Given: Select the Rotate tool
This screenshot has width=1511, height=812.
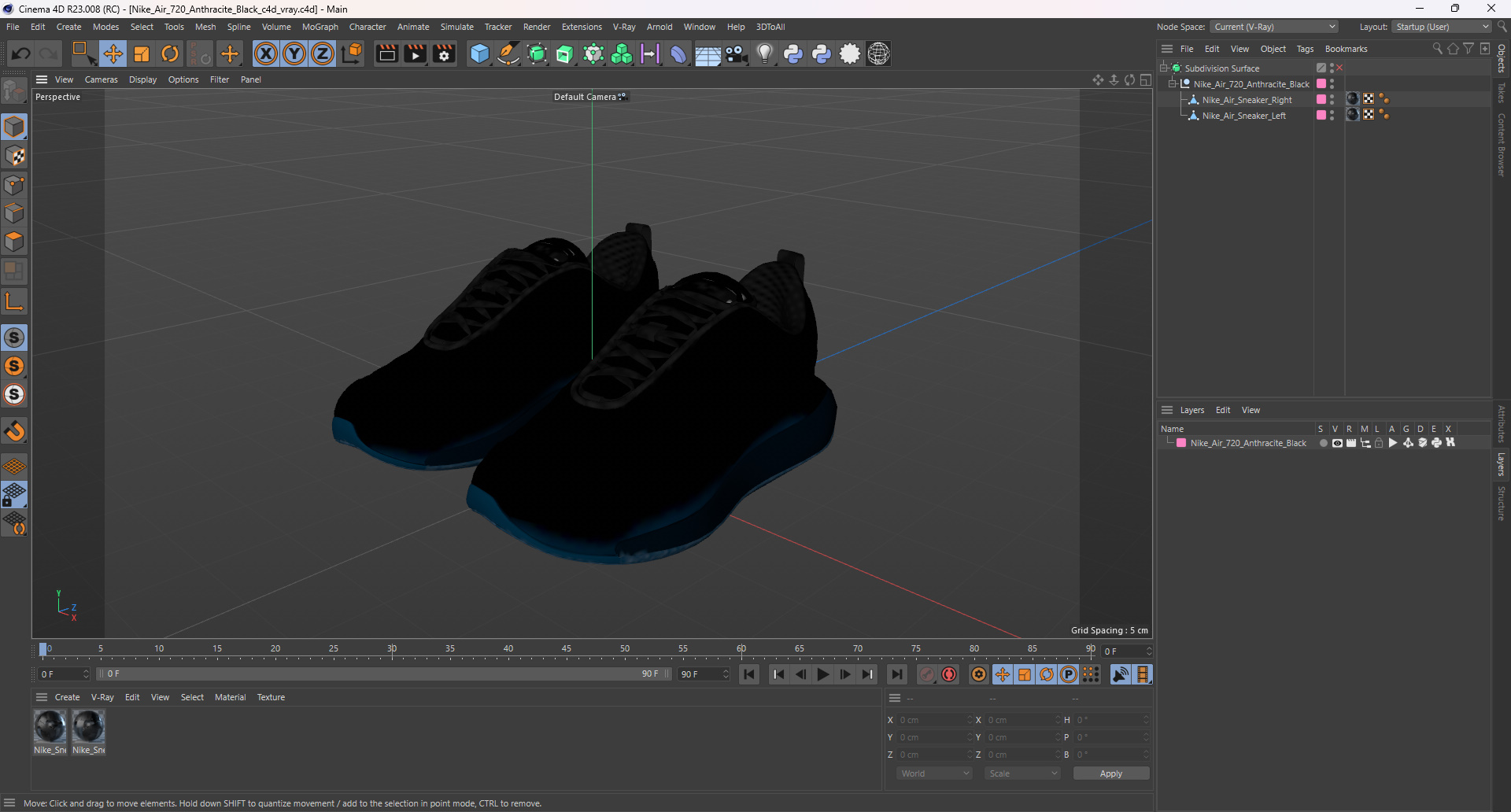Looking at the screenshot, I should tap(170, 54).
